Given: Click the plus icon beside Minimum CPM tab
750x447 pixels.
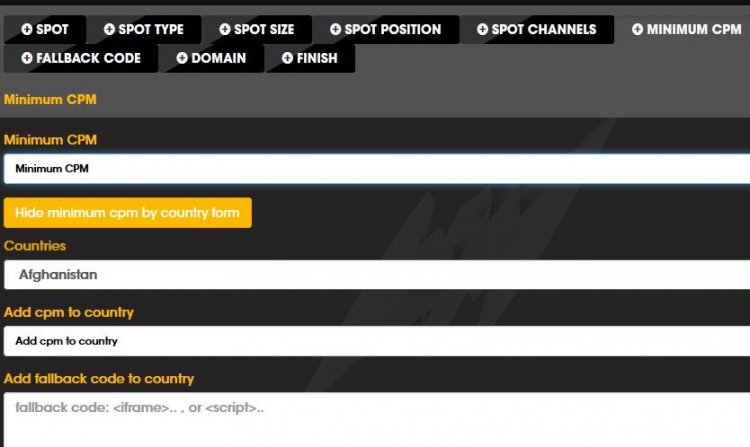Looking at the screenshot, I should point(637,29).
